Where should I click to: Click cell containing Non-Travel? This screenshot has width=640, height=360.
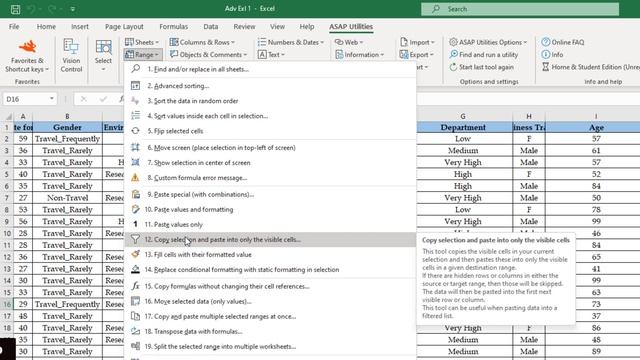coord(67,198)
